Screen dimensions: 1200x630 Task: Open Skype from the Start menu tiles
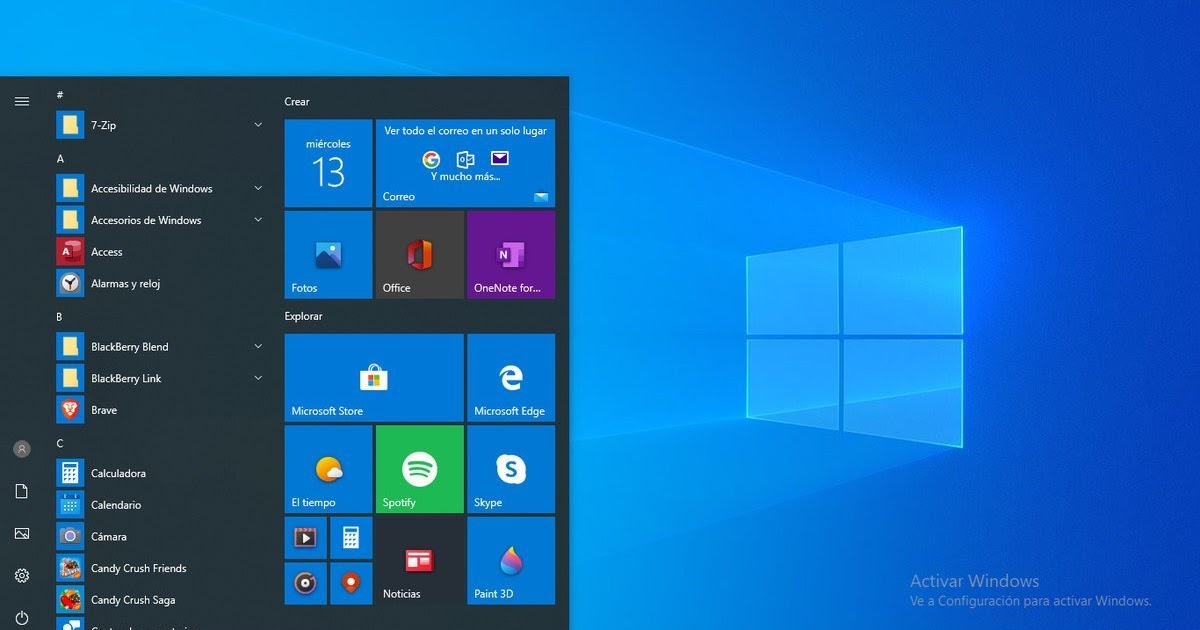pyautogui.click(x=511, y=468)
